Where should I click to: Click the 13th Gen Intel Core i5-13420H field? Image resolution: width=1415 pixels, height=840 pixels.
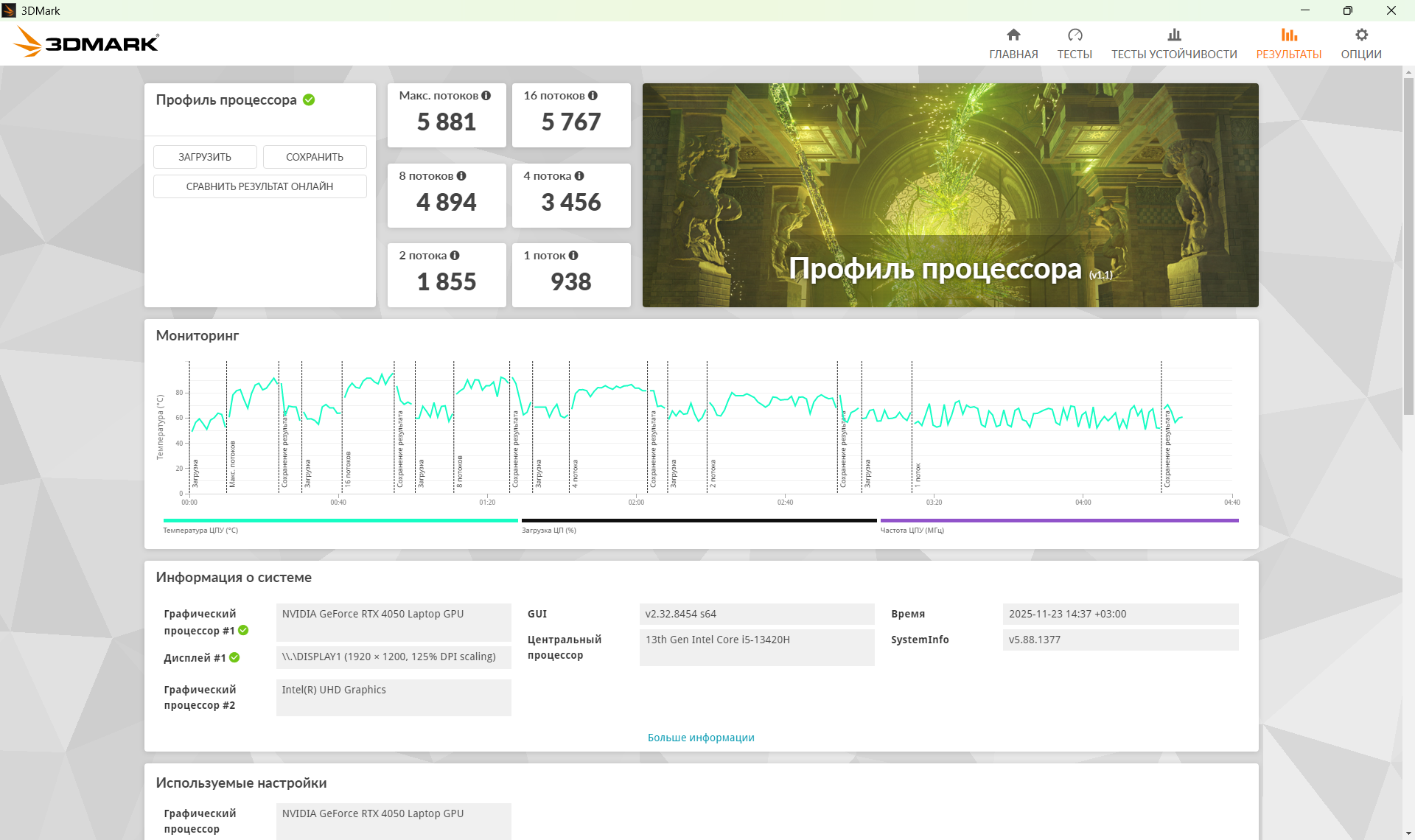(757, 647)
